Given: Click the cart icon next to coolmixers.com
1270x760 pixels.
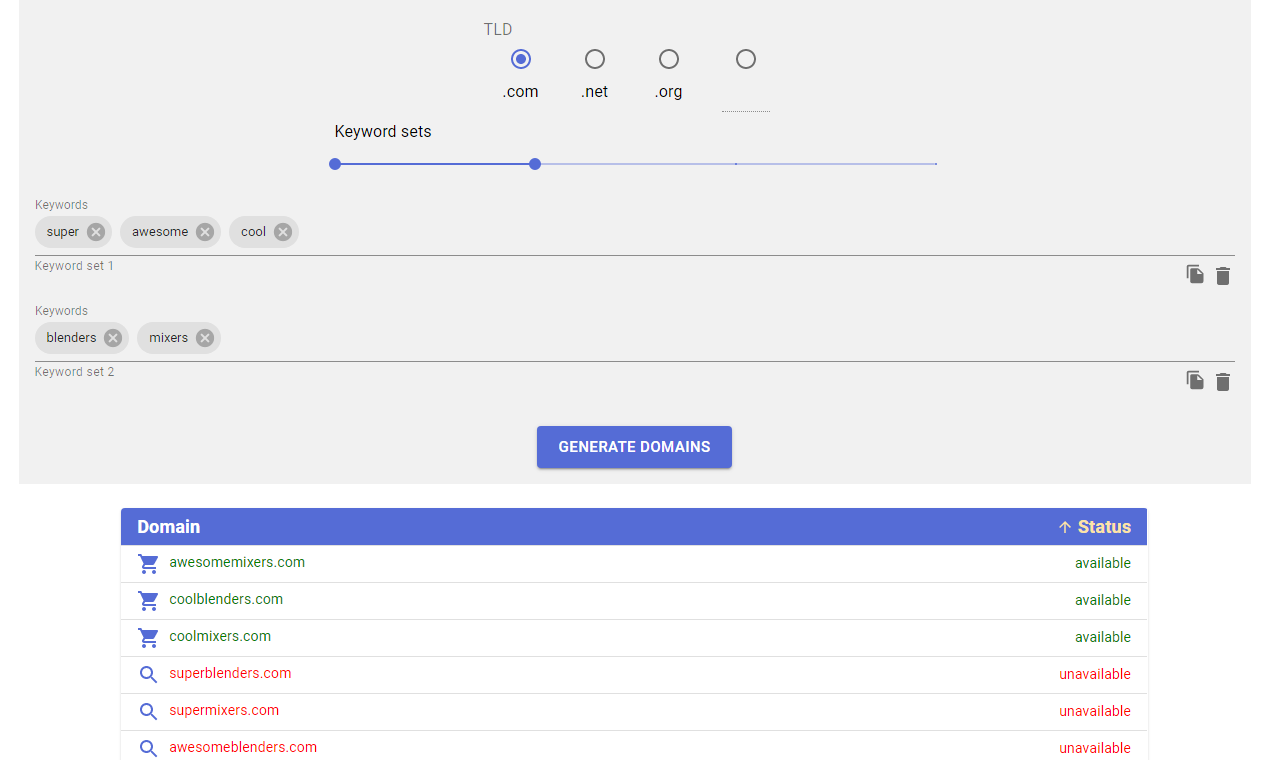Looking at the screenshot, I should 148,637.
